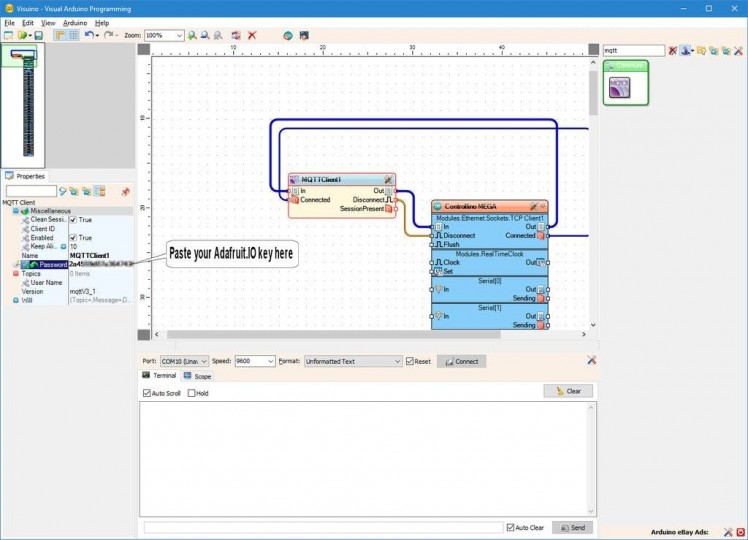The height and width of the screenshot is (540, 748).
Task: Open the Zoom percentage dropdown
Action: (x=179, y=35)
